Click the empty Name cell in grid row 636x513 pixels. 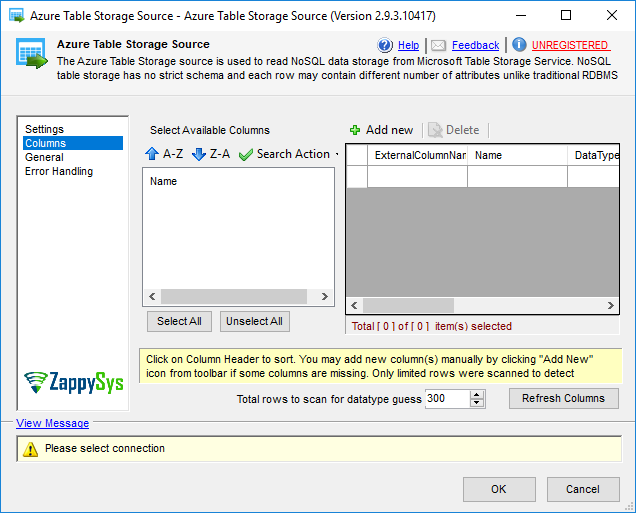[x=517, y=176]
